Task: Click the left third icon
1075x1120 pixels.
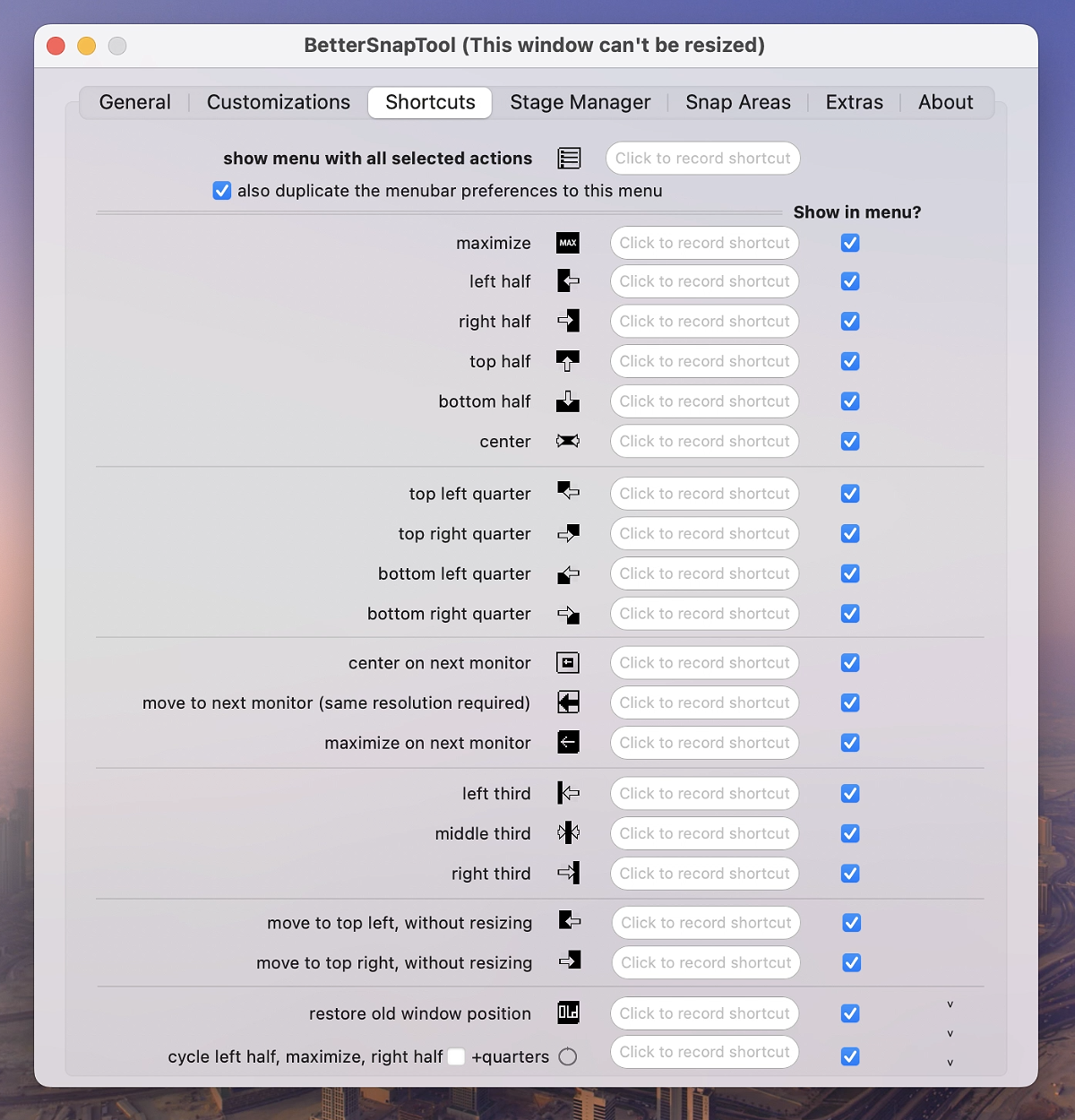Action: [568, 794]
